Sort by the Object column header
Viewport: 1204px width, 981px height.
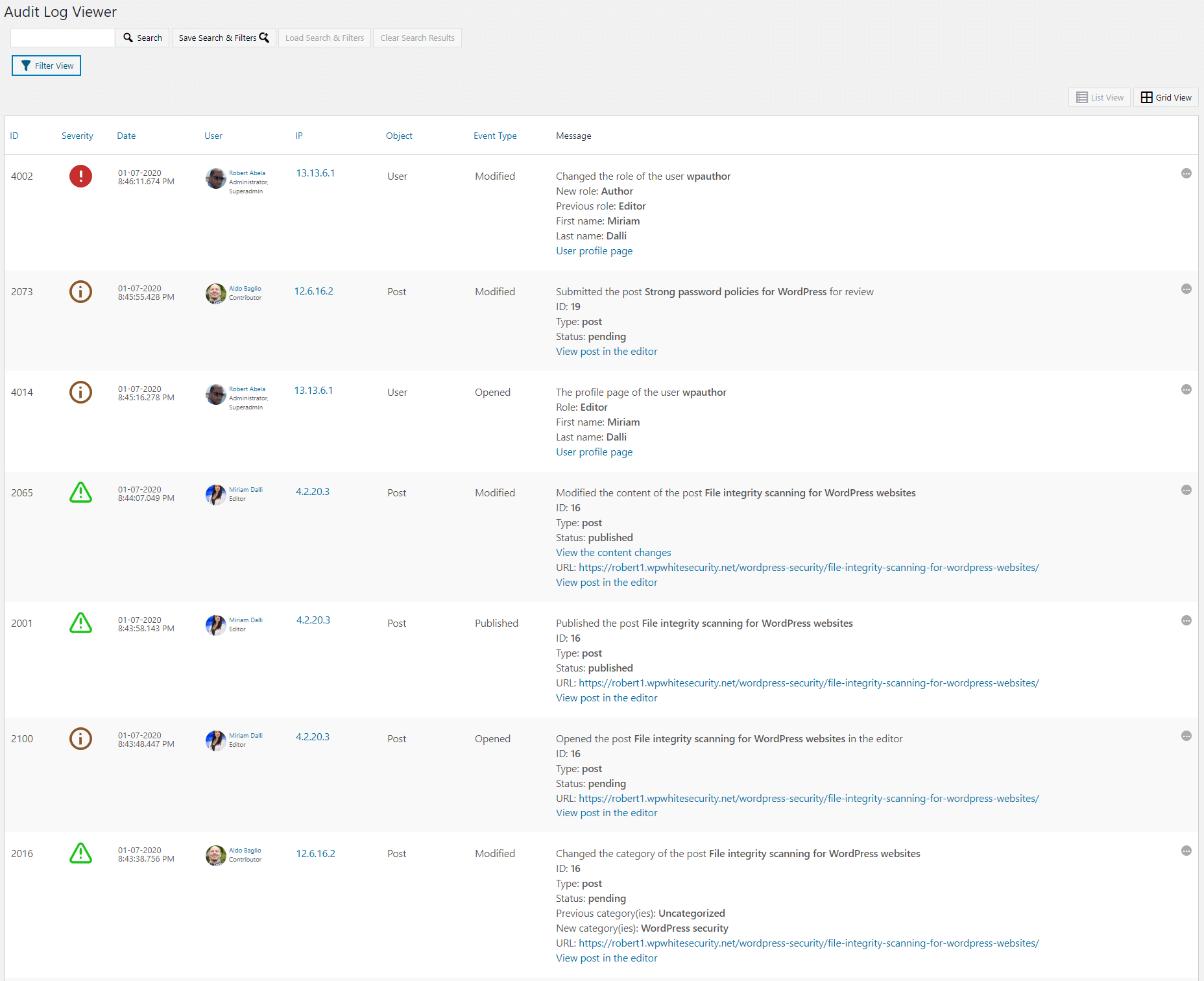tap(399, 136)
